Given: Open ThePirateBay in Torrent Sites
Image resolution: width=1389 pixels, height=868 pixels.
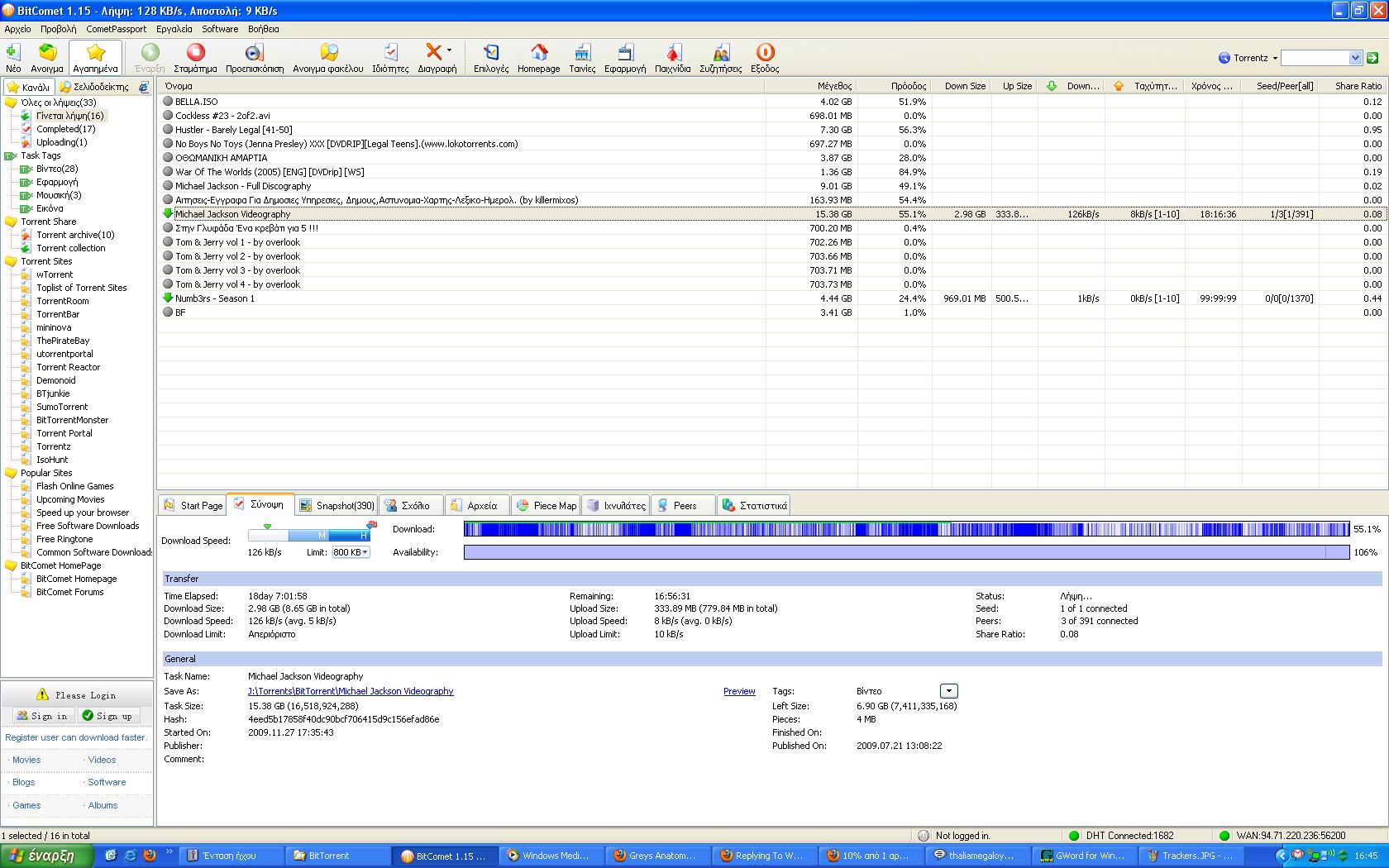Looking at the screenshot, I should [63, 341].
